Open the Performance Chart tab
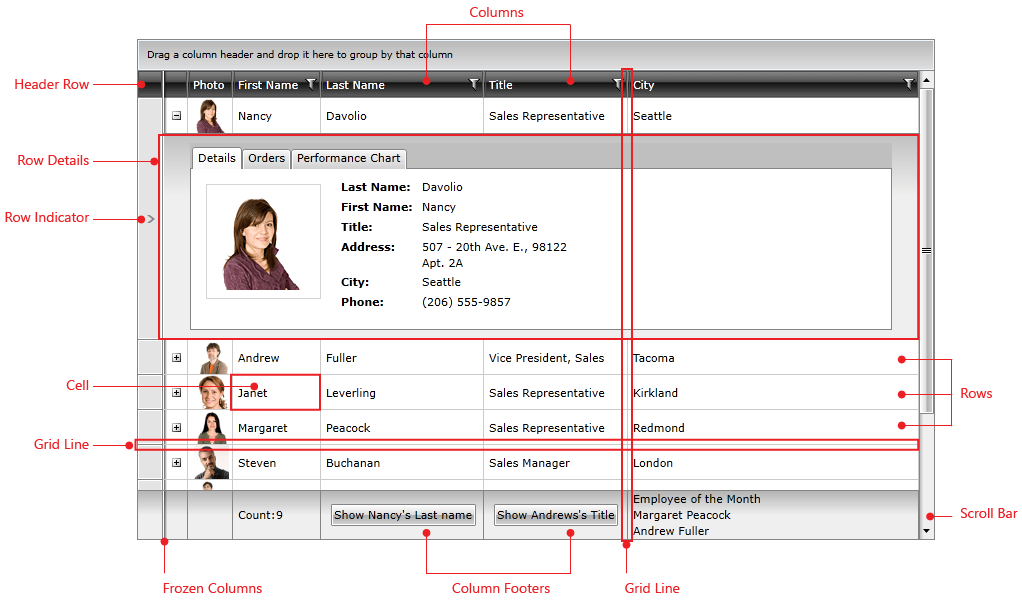 click(x=348, y=158)
